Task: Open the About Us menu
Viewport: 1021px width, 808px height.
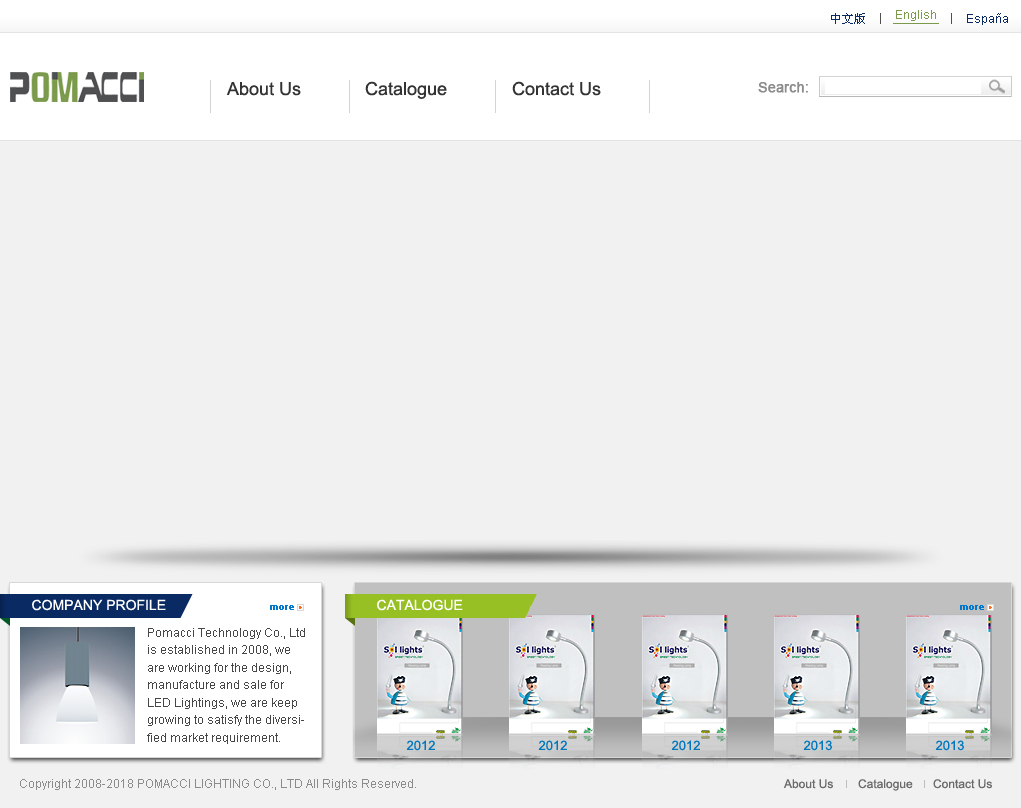Action: (264, 89)
